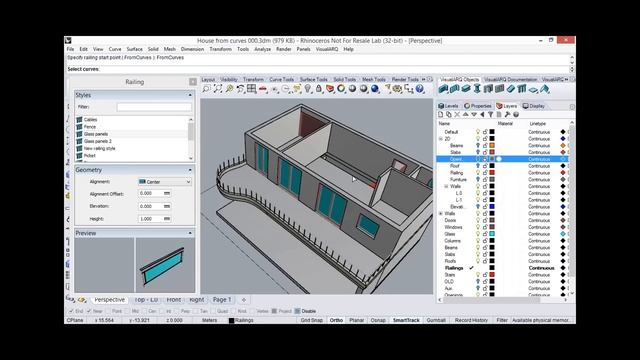Select the VisualARQ Slab tool
The height and width of the screenshot is (360, 640).
[533, 89]
